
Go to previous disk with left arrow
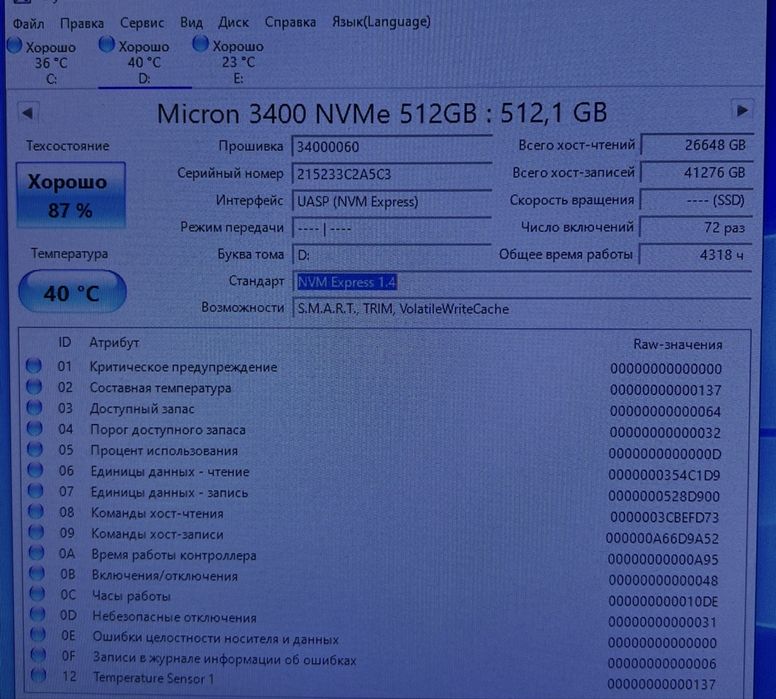(28, 113)
